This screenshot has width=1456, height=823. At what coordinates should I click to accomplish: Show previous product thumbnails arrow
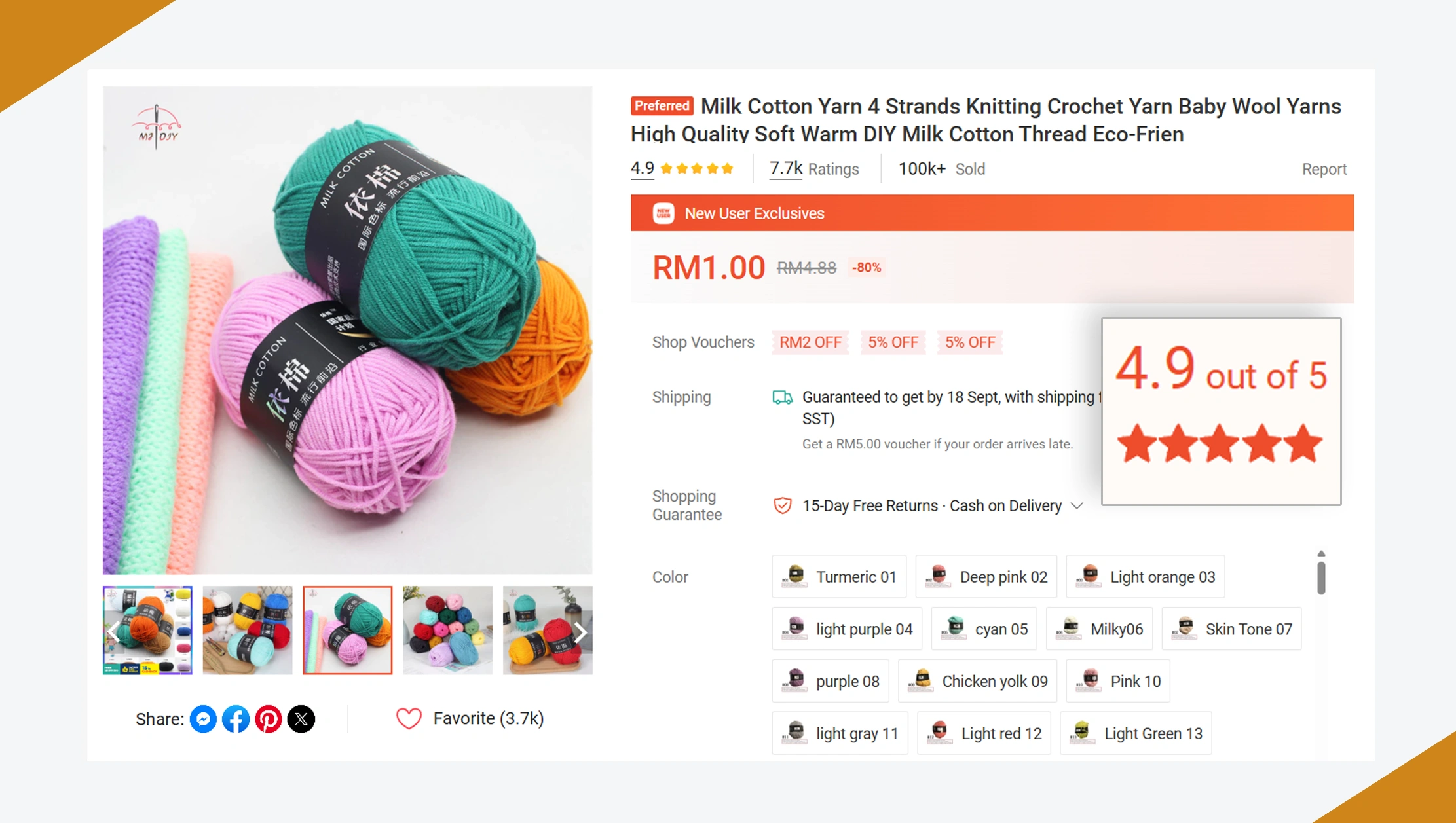click(114, 632)
